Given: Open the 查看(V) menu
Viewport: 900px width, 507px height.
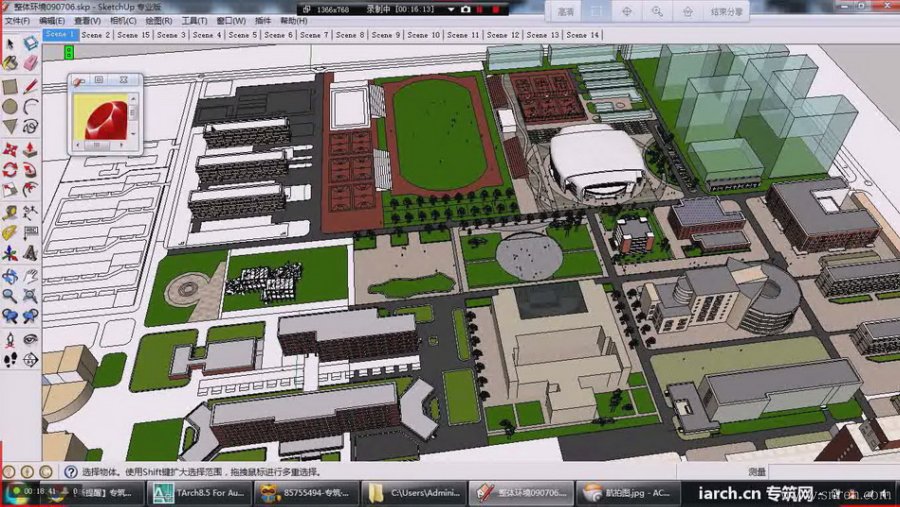Looking at the screenshot, I should 87,21.
